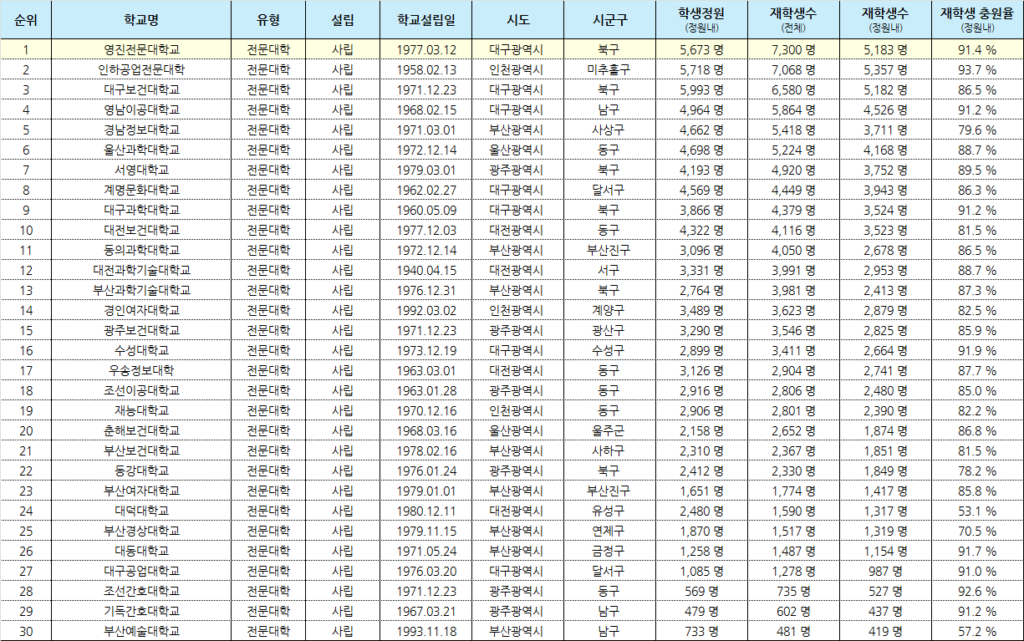
Task: Click the 재학생수 (전체) column header
Action: pyautogui.click(x=793, y=20)
